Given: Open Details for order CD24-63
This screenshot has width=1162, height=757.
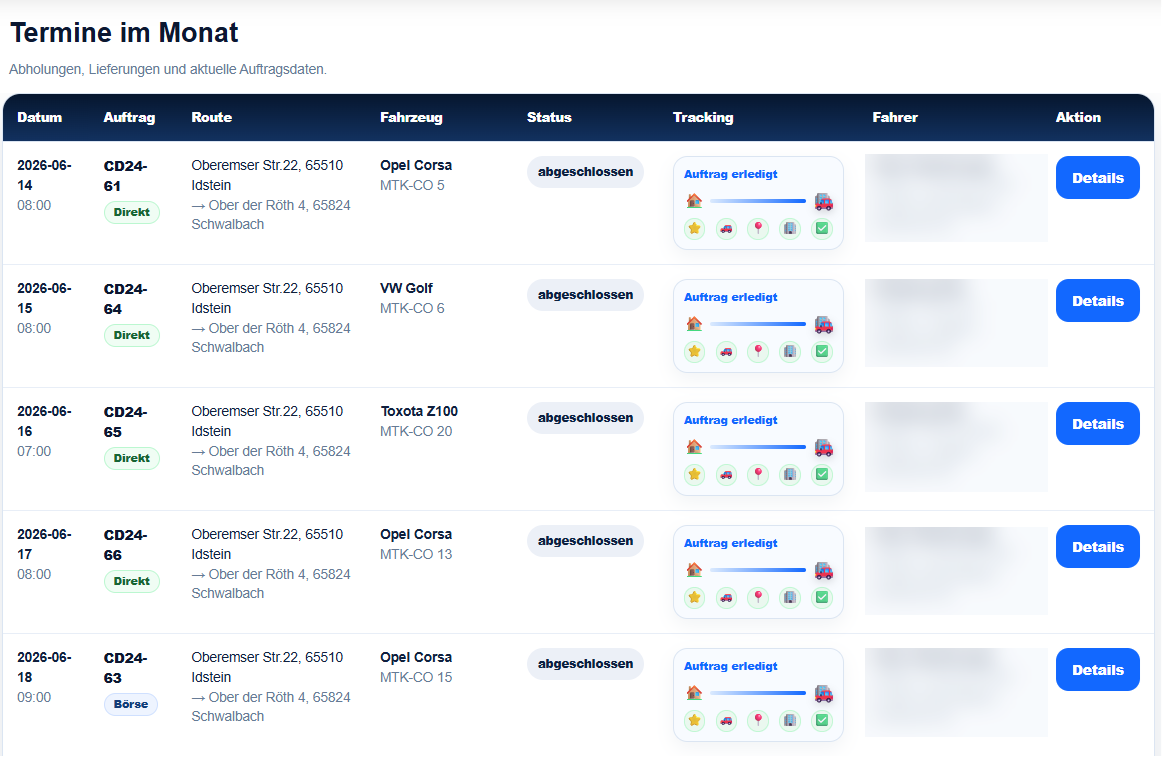Looking at the screenshot, I should tap(1098, 670).
